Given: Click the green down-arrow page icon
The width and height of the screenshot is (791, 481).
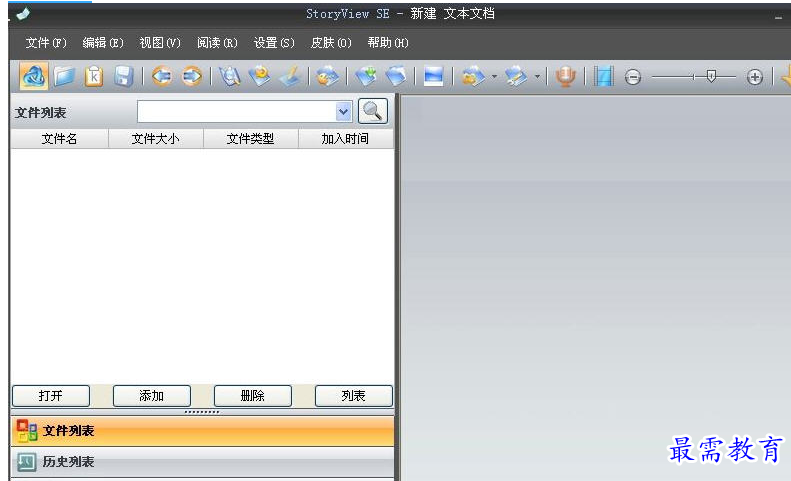Looking at the screenshot, I should click(x=366, y=77).
